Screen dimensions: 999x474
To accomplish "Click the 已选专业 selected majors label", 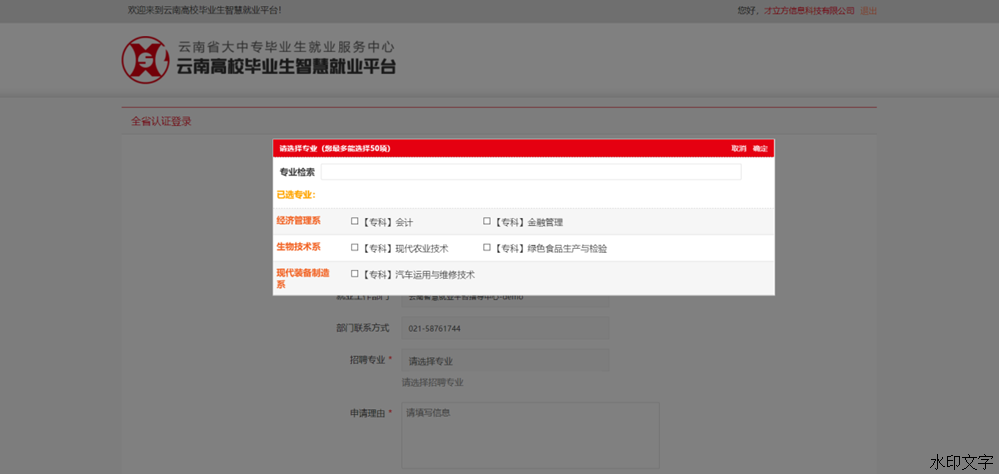I will click(x=296, y=195).
